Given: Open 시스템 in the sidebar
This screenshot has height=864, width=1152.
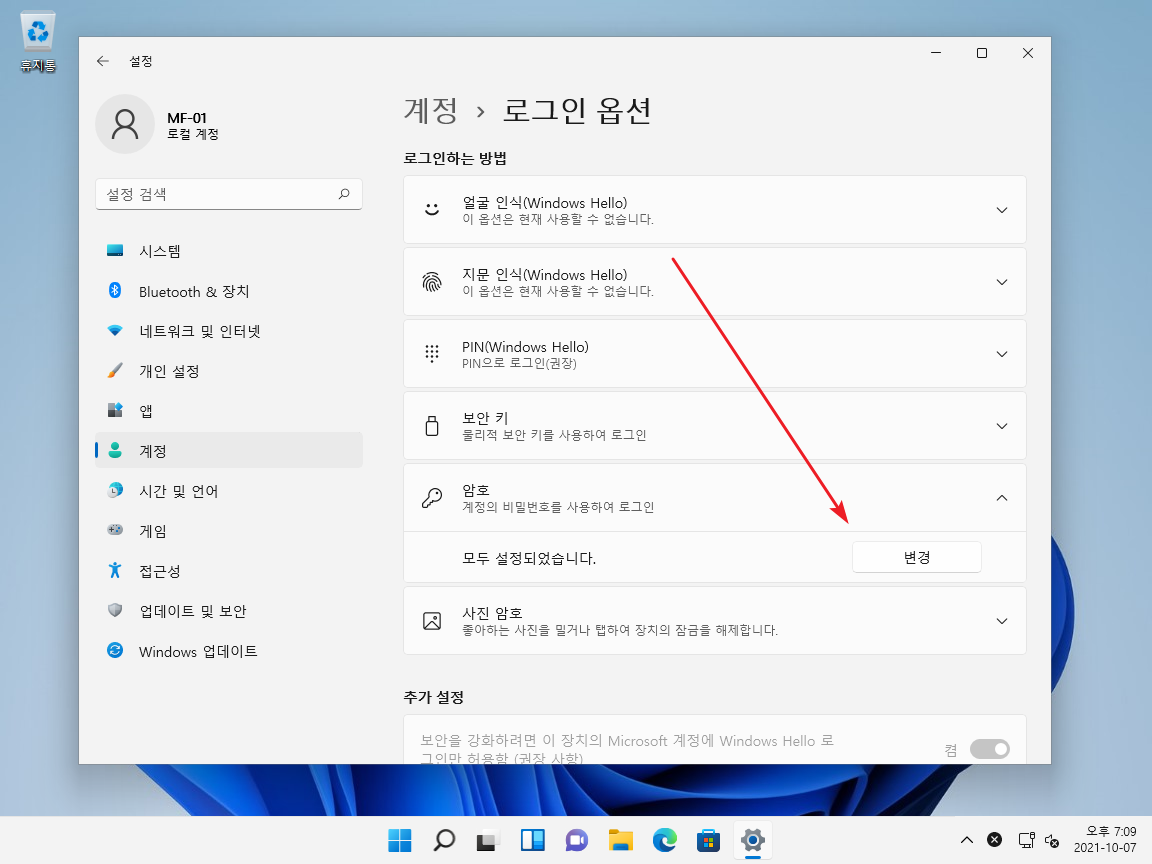Looking at the screenshot, I should click(228, 251).
